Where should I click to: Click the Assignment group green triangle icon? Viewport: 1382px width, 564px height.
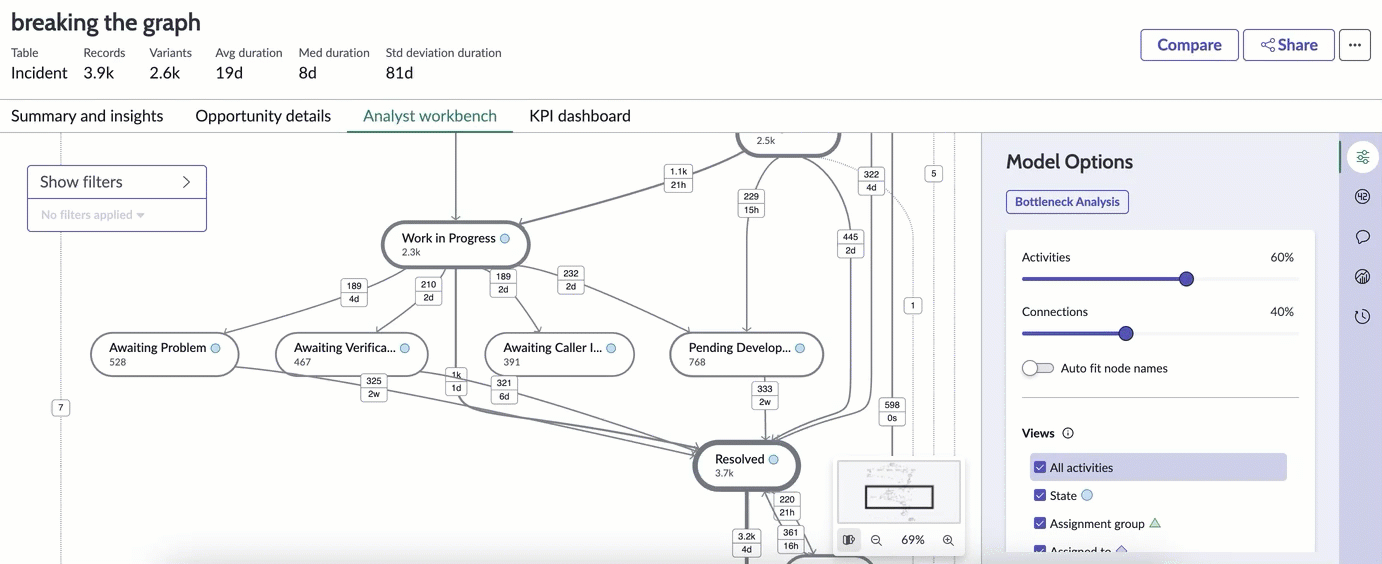point(1155,523)
